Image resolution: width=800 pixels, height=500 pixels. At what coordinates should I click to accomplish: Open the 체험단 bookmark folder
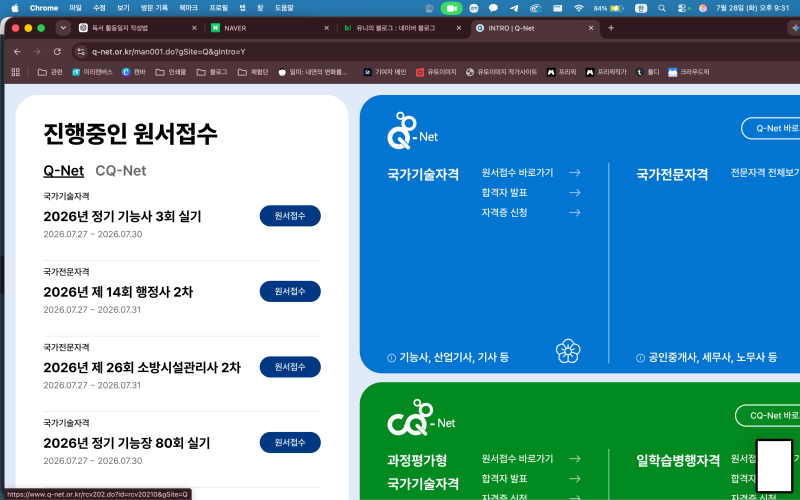point(253,72)
